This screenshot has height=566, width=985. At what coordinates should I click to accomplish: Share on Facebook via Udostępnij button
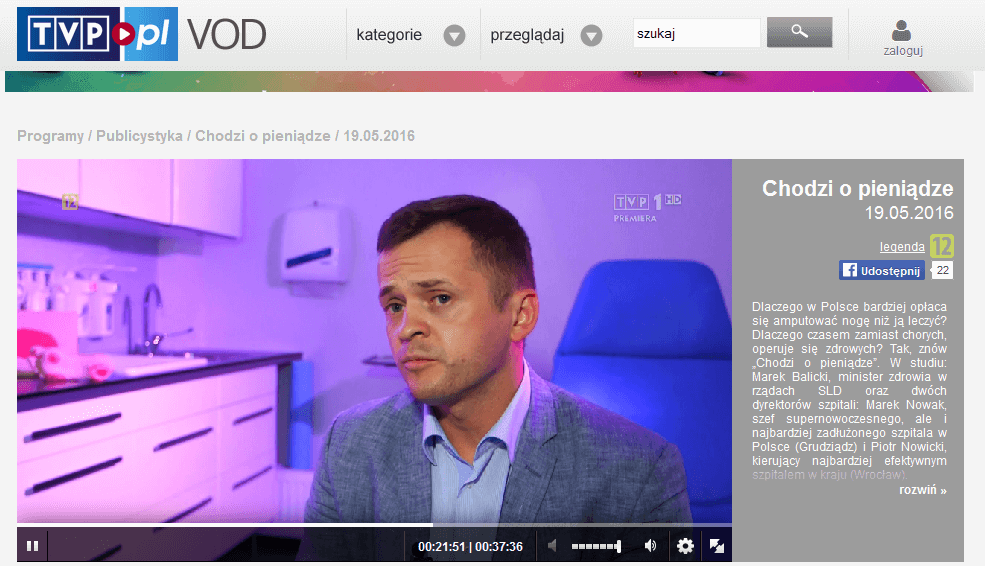[x=882, y=271]
